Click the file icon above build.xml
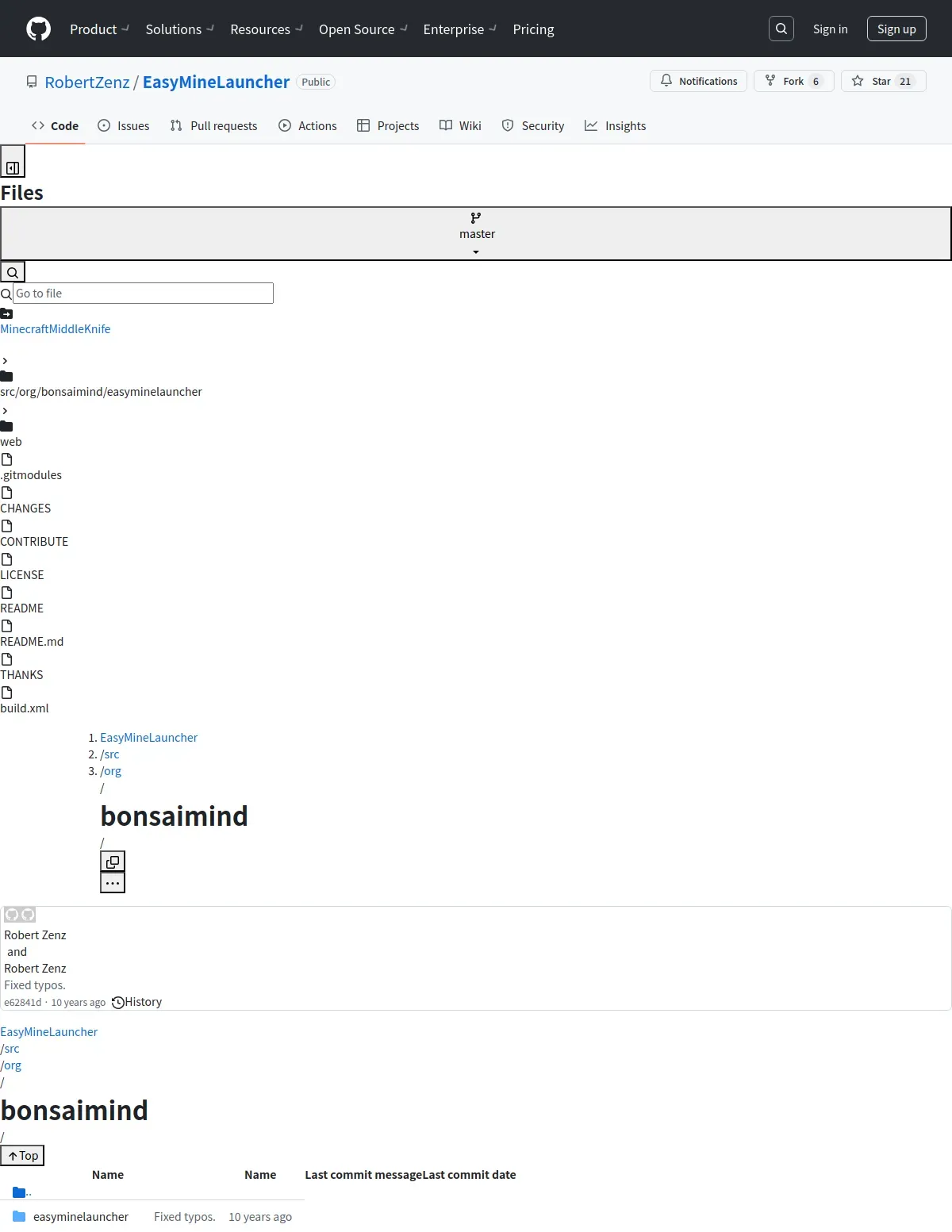This screenshot has width=952, height=1232. (x=6, y=693)
